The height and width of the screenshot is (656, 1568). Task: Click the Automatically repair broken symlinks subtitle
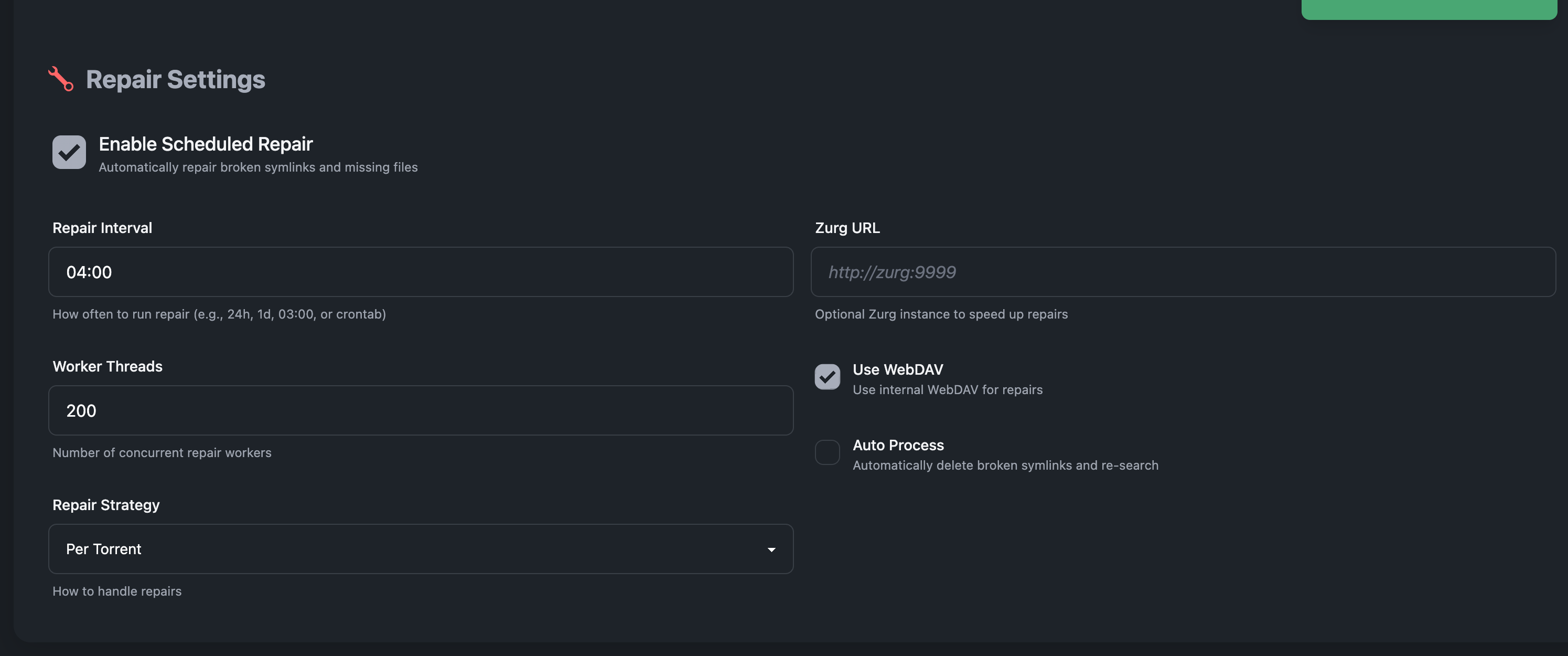point(257,167)
